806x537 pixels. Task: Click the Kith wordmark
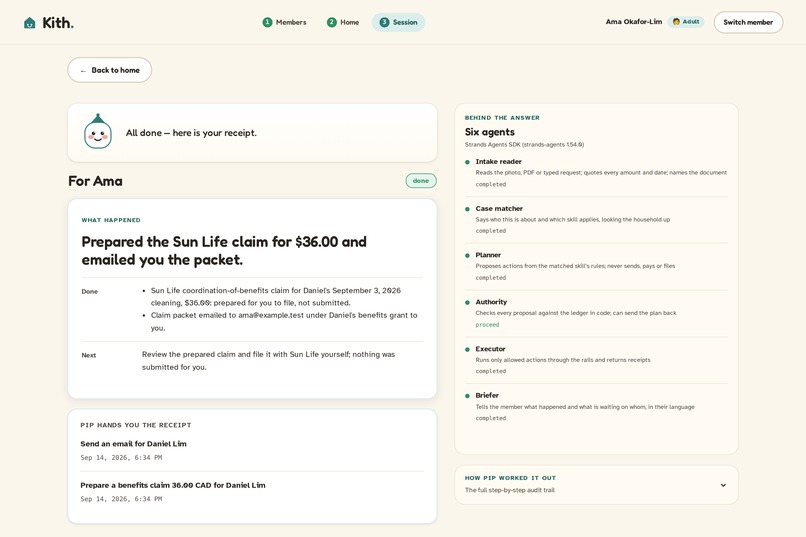58,23
